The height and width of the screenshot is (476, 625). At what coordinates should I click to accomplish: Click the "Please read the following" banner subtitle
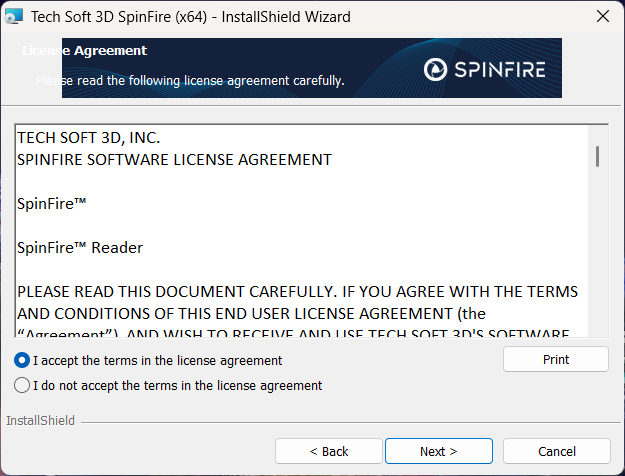(x=190, y=80)
